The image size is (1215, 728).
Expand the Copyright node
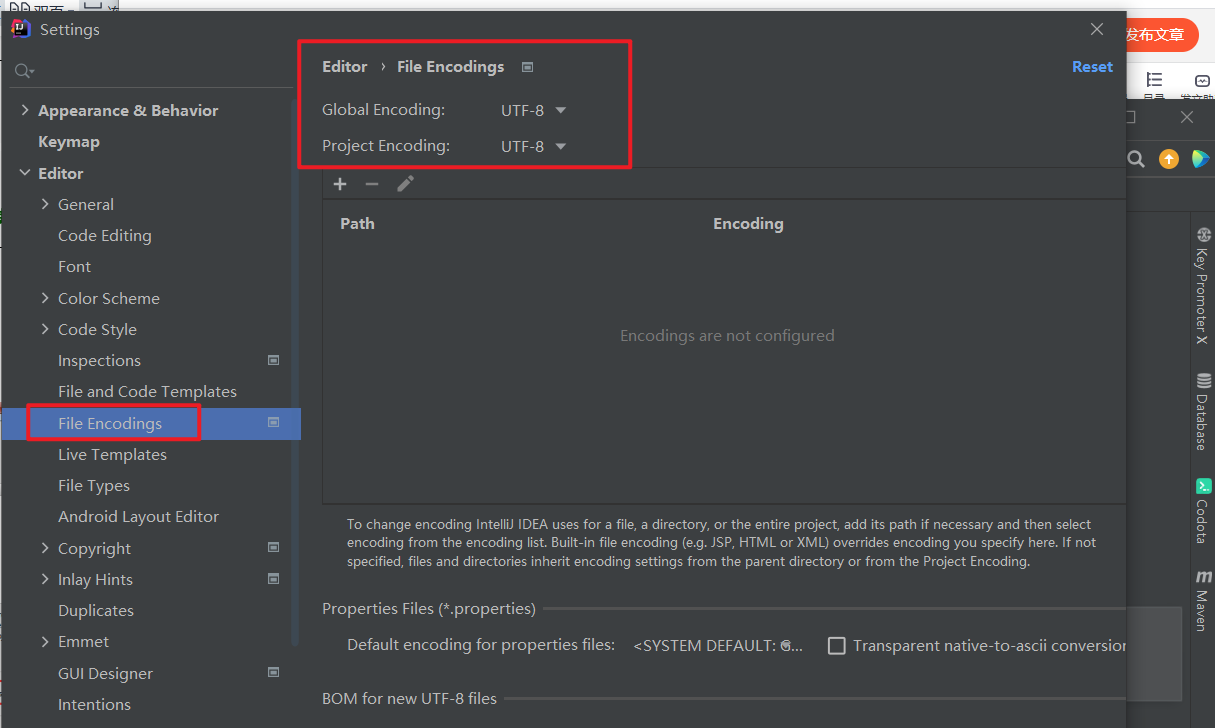[45, 548]
